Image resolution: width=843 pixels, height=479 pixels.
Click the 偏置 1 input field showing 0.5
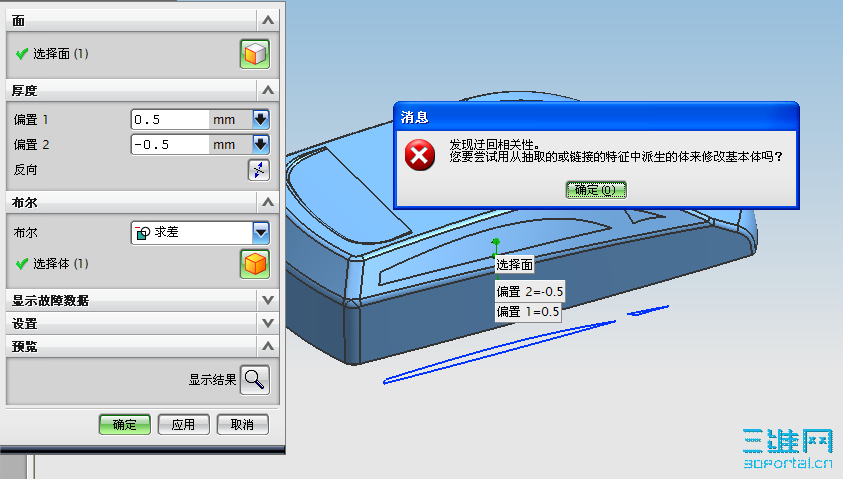[170, 119]
